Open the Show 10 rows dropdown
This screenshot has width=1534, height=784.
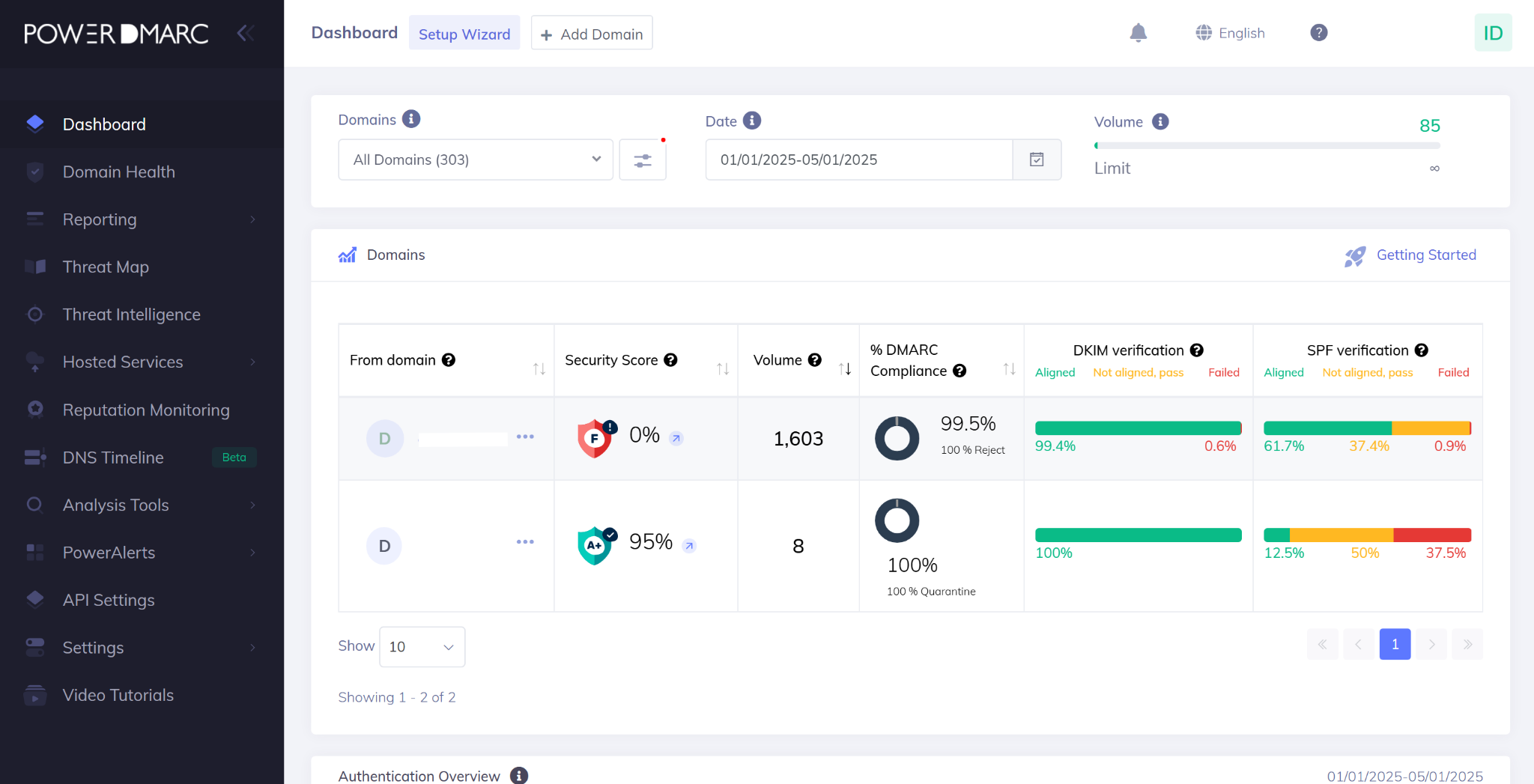(422, 647)
